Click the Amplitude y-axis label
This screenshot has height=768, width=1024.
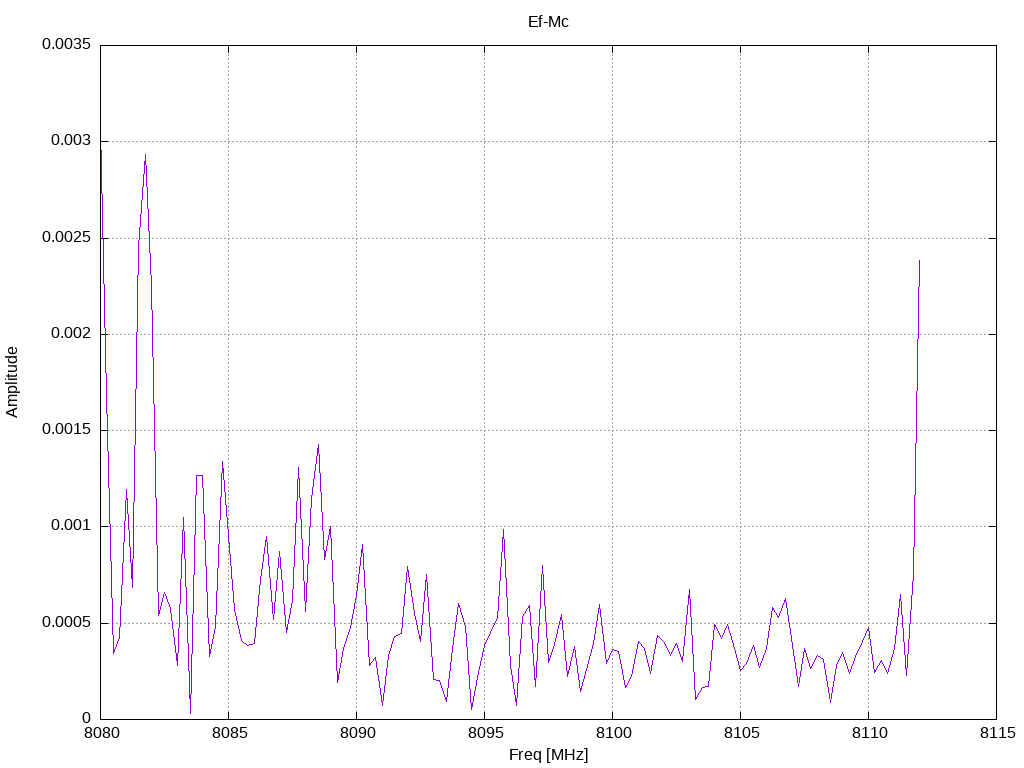12,382
